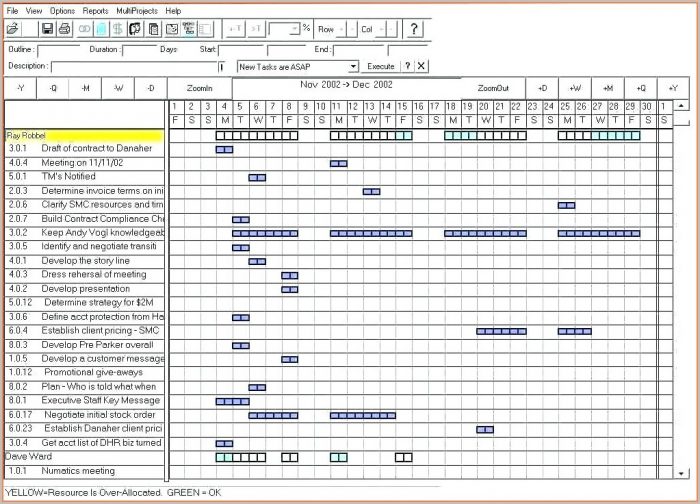Move back one day with -D
Image resolution: width=700 pixels, height=504 pixels.
click(151, 88)
